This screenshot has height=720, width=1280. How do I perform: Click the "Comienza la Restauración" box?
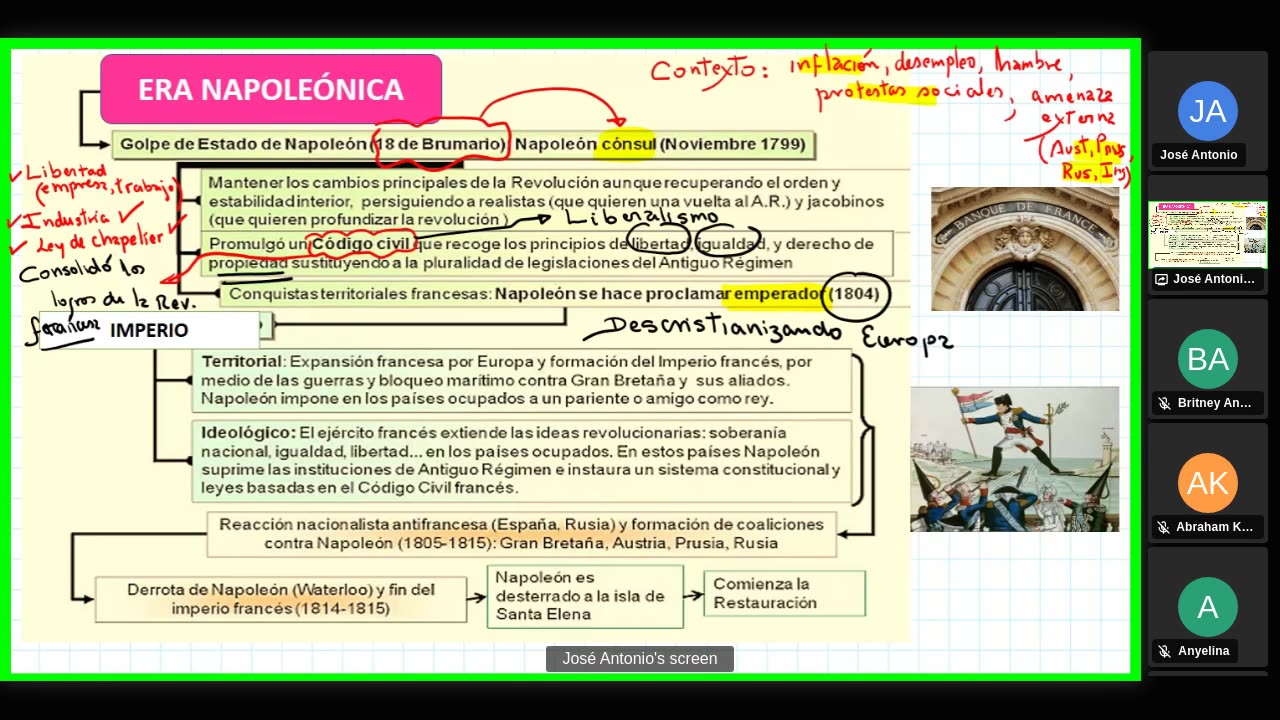point(785,594)
